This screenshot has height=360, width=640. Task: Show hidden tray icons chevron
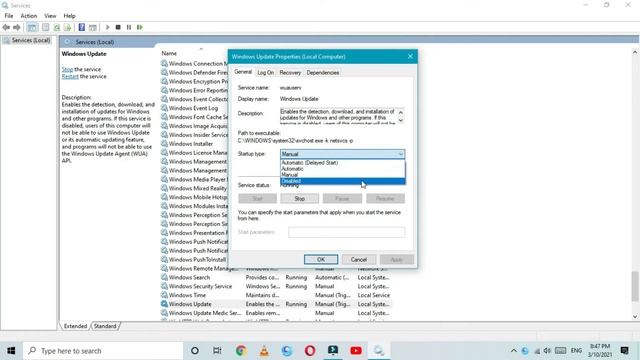coord(514,351)
